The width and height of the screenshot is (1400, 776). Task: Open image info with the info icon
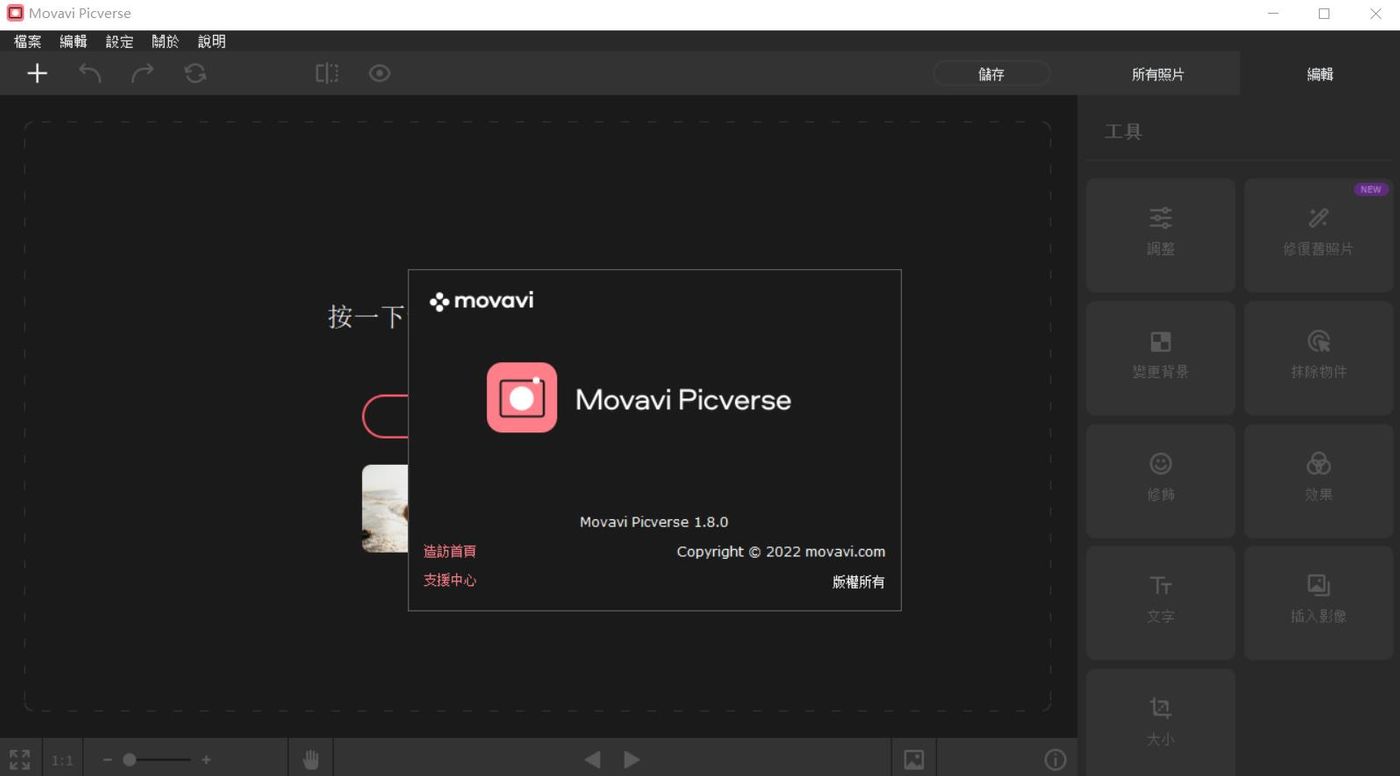click(x=1055, y=760)
